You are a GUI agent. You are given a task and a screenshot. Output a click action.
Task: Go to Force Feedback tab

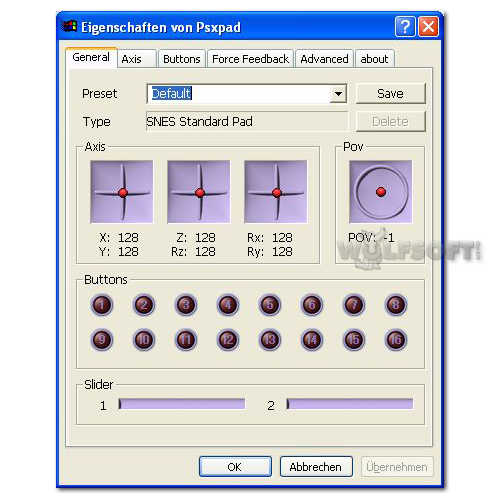[x=250, y=59]
